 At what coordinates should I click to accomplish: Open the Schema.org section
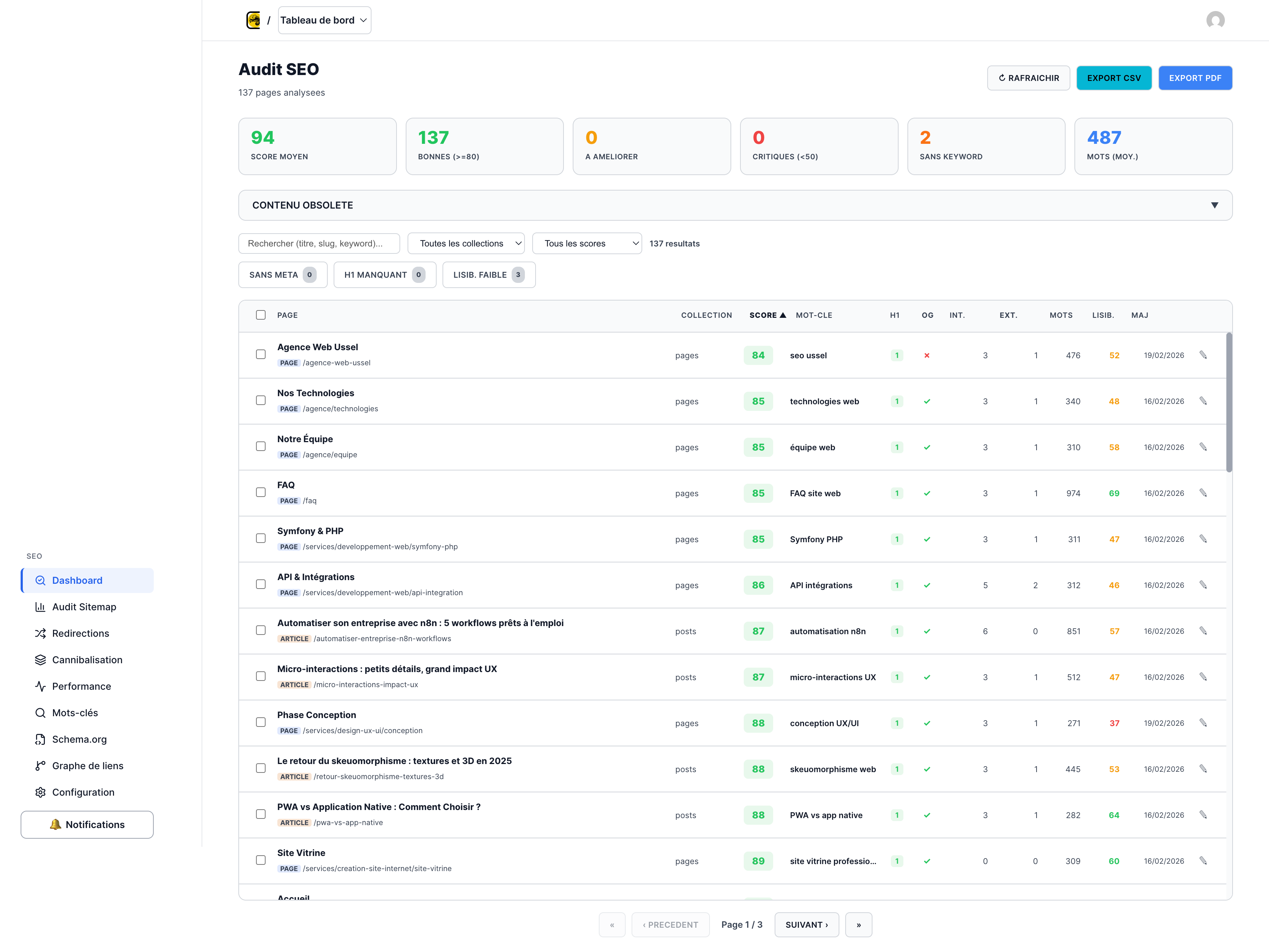[79, 739]
